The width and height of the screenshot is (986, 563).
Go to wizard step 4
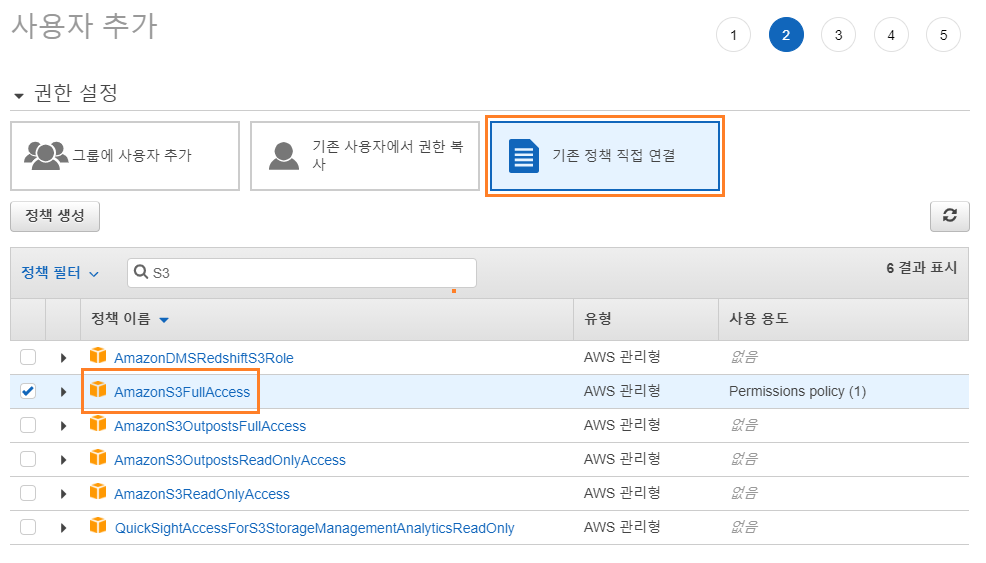click(891, 35)
